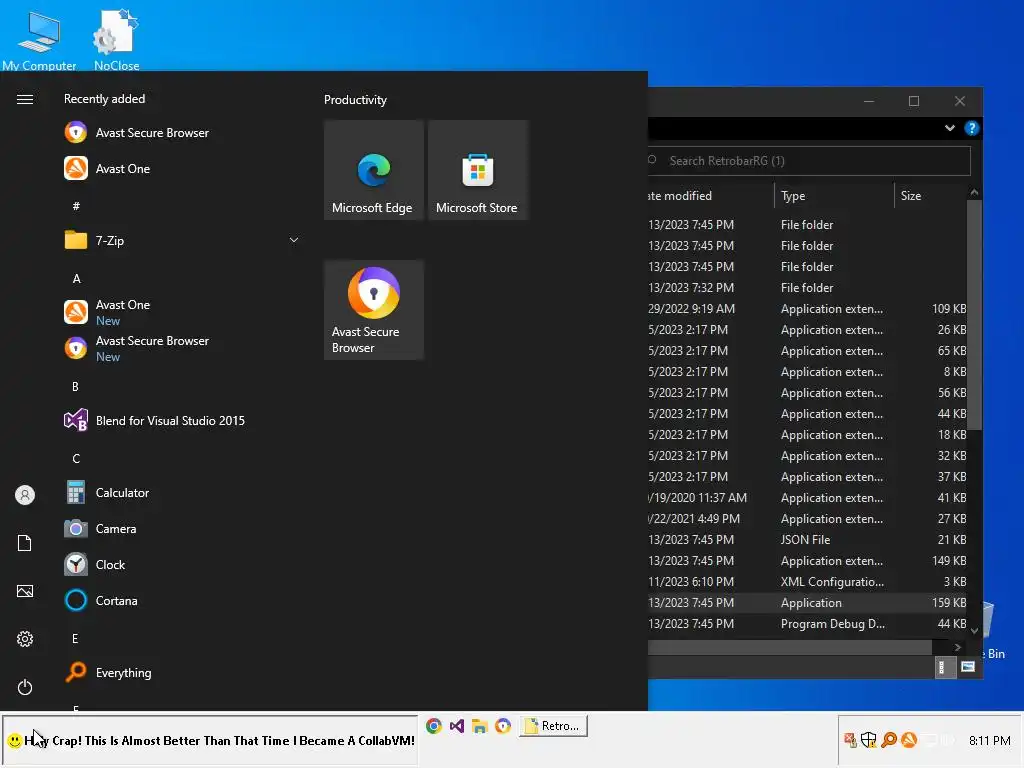
Task: Select the XML Configuration file row
Action: pyautogui.click(x=807, y=581)
